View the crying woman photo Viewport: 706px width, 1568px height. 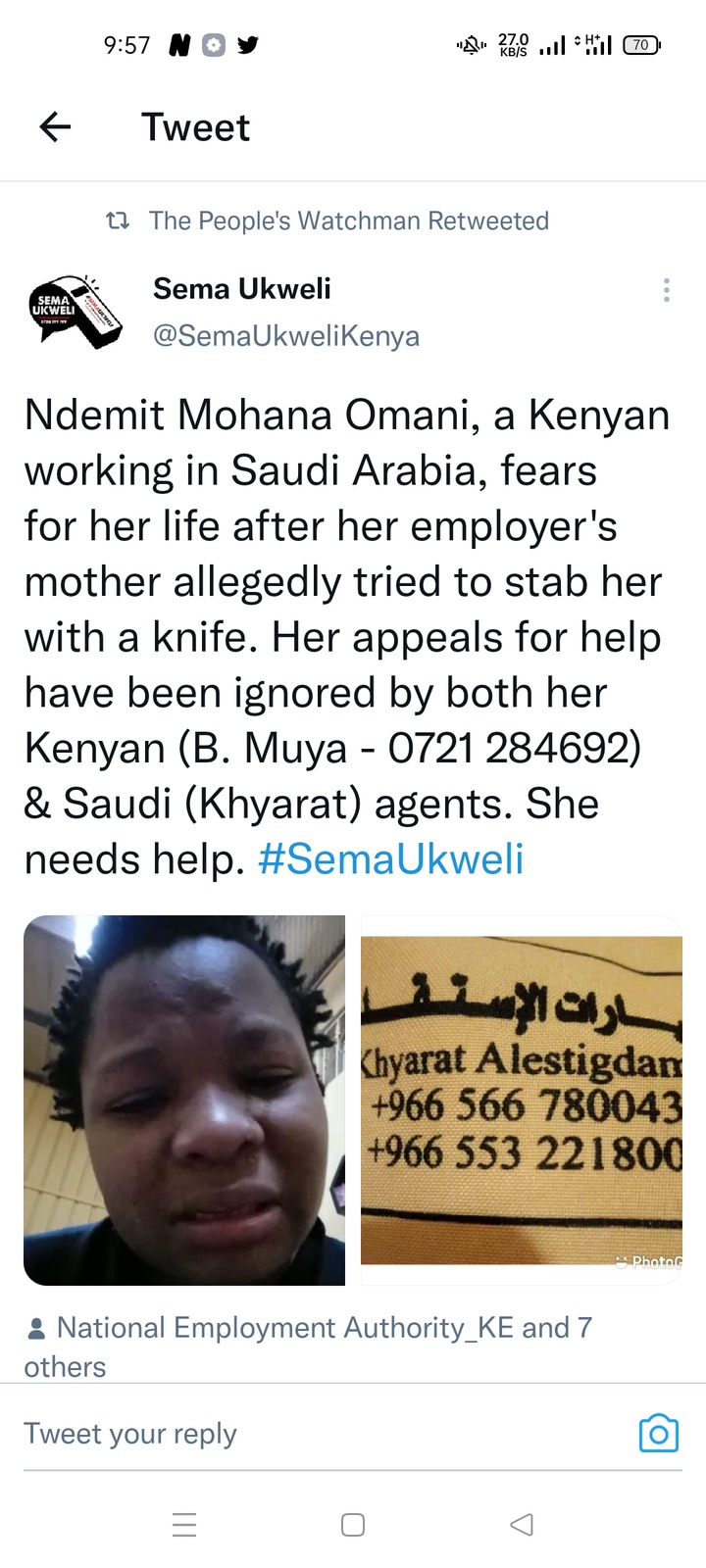pos(184,1101)
